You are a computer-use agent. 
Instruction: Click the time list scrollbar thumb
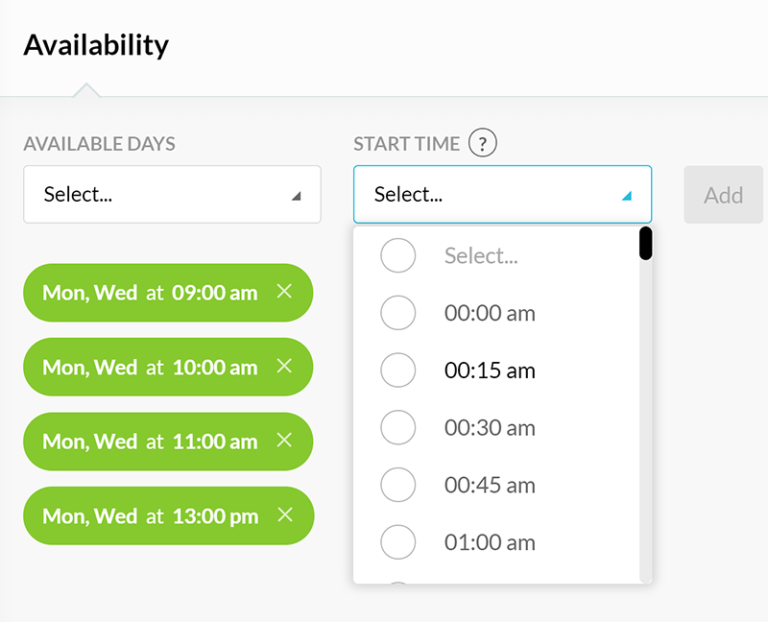click(645, 243)
